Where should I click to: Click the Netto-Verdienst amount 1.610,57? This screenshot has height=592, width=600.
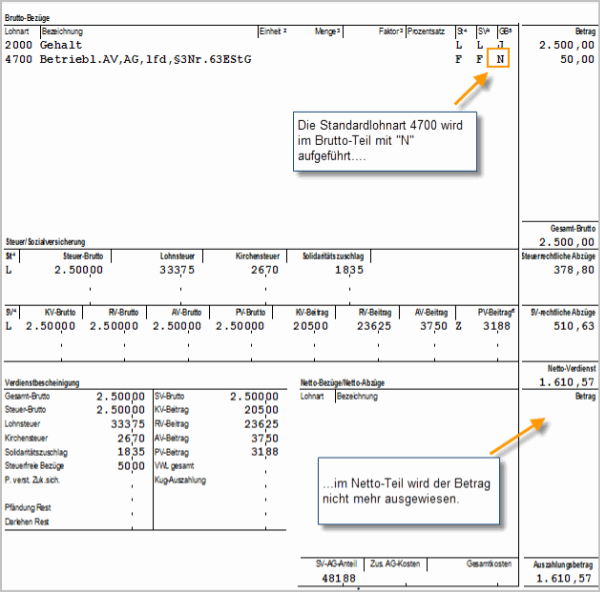coord(566,382)
